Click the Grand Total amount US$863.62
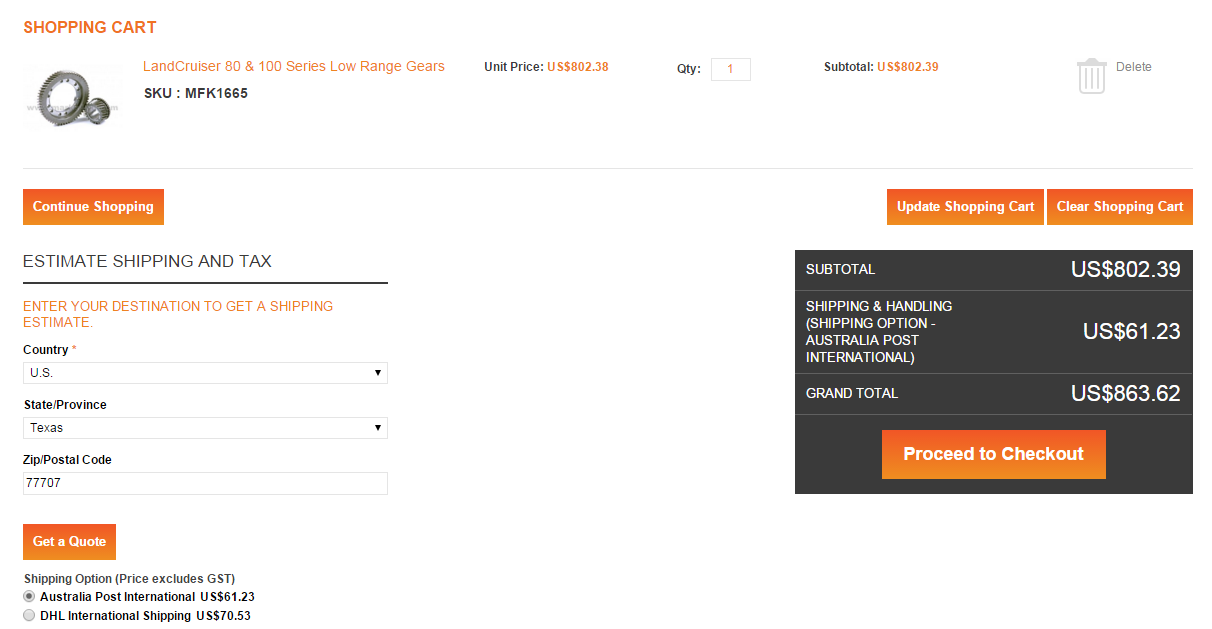Image resolution: width=1212 pixels, height=629 pixels. pos(1125,393)
